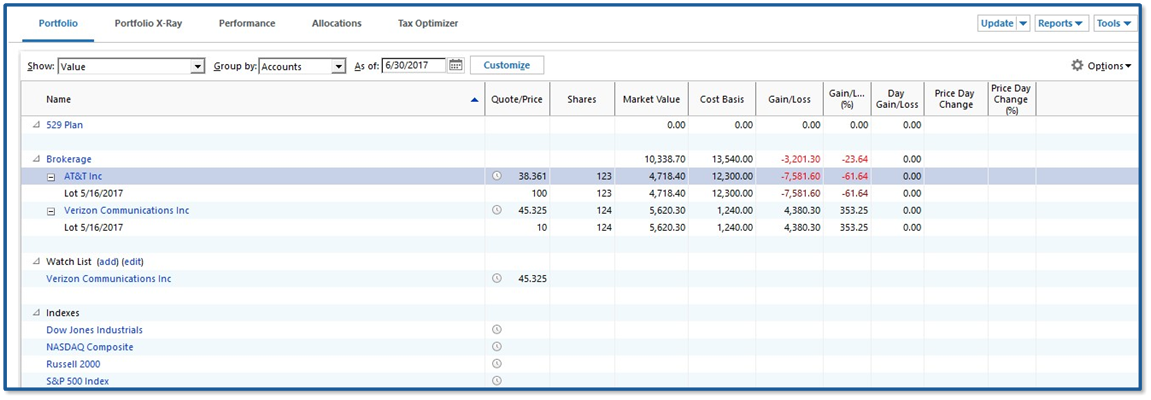Click the clock icon beside Dow Jones Industrials

click(x=497, y=330)
